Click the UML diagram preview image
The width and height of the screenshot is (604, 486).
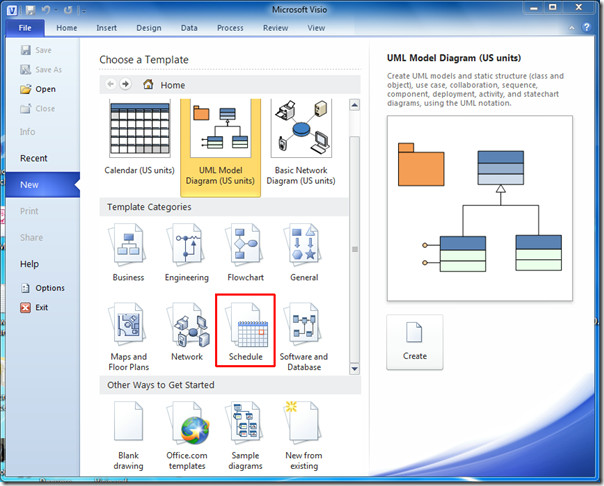pos(480,208)
